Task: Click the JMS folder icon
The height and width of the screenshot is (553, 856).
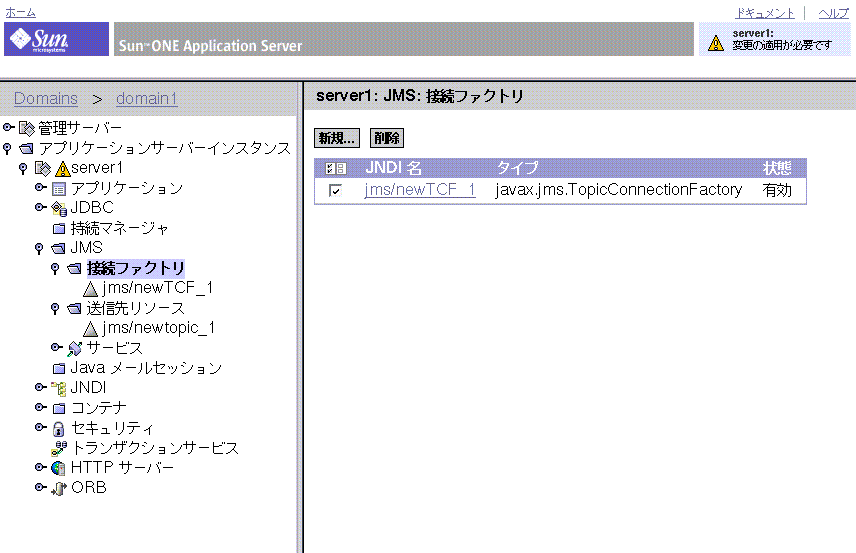Action: [58, 248]
